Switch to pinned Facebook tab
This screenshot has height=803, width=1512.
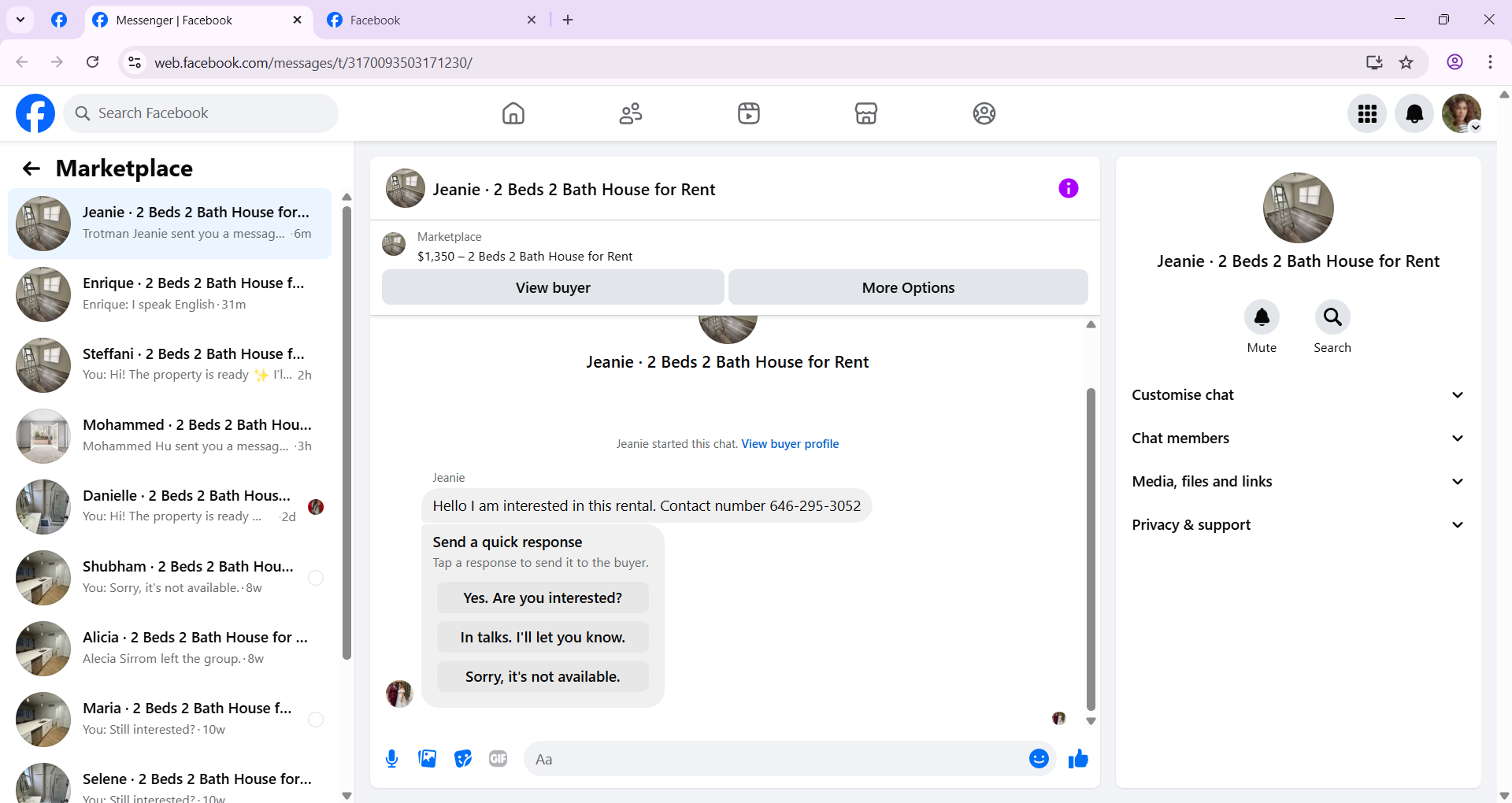point(59,20)
